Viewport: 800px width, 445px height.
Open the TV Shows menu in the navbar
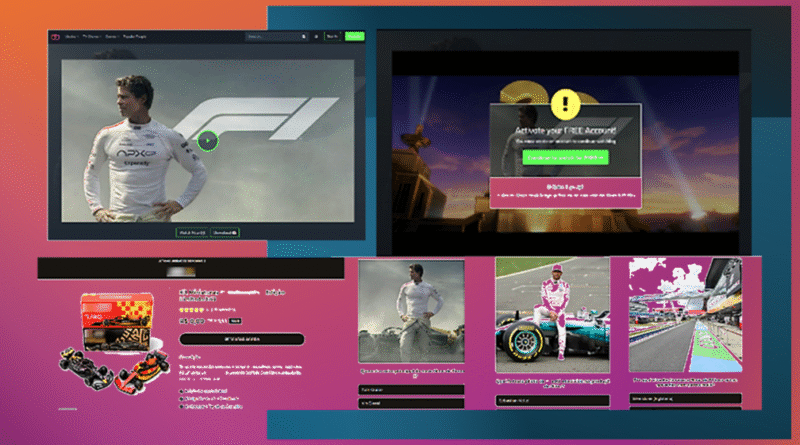point(92,37)
